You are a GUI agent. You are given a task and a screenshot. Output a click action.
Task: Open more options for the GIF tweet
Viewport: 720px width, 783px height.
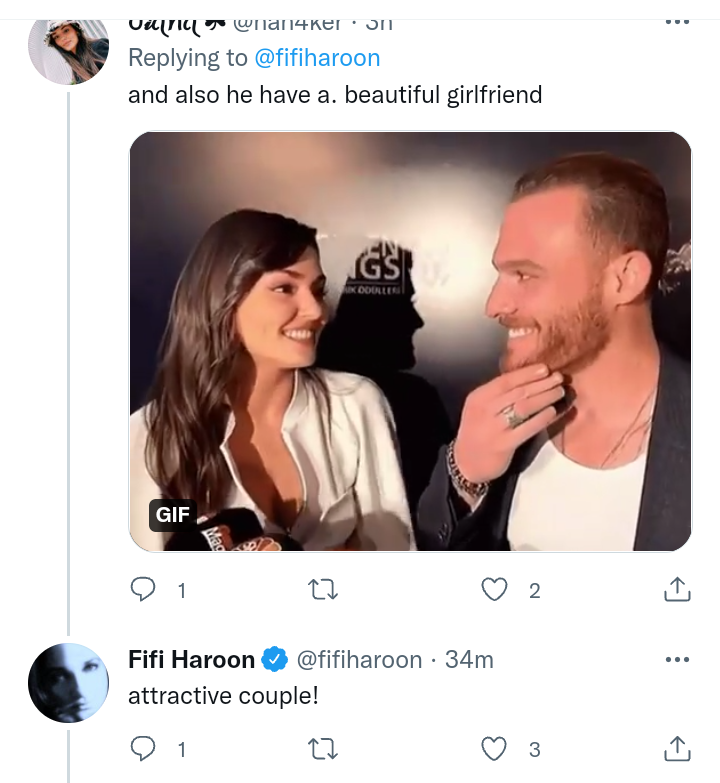pyautogui.click(x=677, y=22)
